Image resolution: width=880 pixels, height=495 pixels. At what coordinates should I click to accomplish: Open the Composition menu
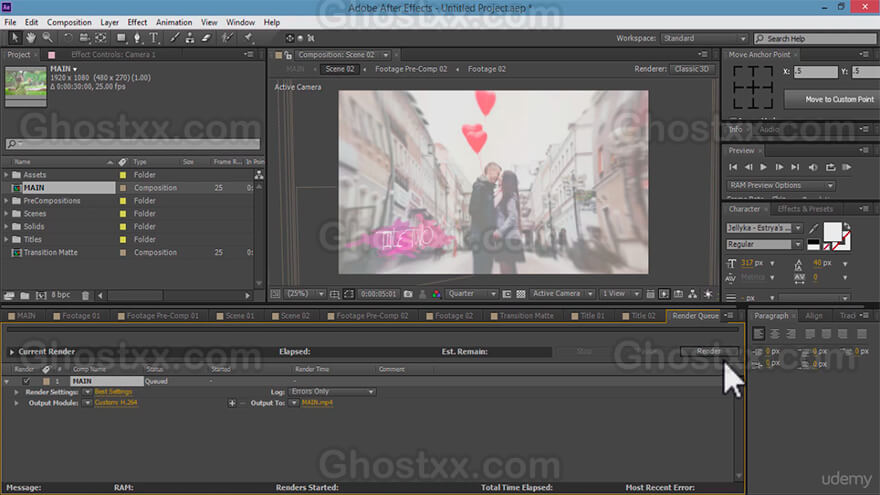click(69, 22)
